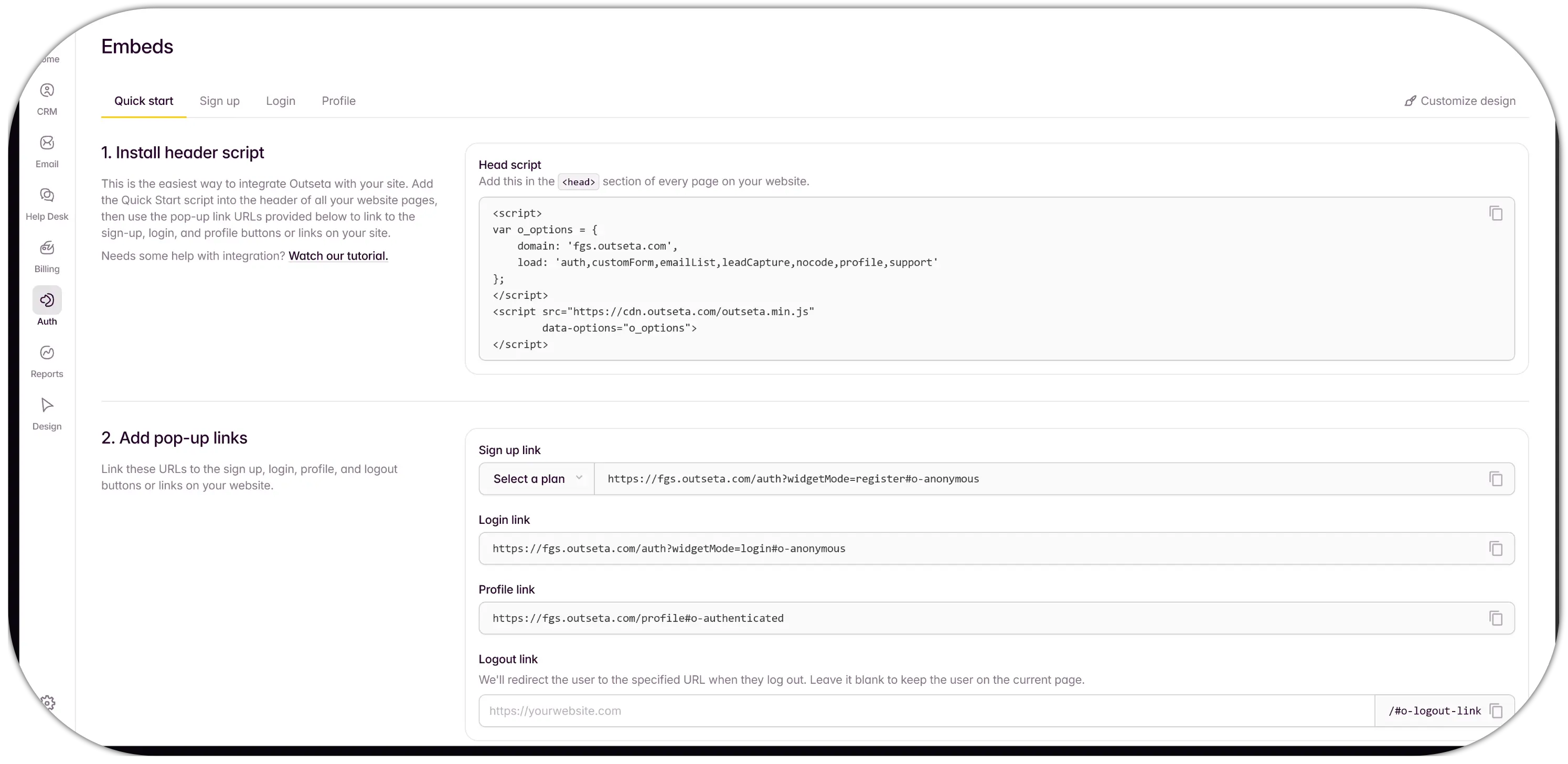1568x764 pixels.
Task: Click the login link URL field
Action: pyautogui.click(x=996, y=548)
